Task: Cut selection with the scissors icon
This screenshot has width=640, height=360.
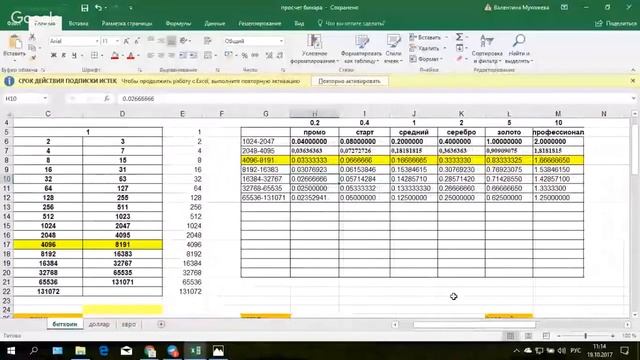Action: pyautogui.click(x=32, y=38)
